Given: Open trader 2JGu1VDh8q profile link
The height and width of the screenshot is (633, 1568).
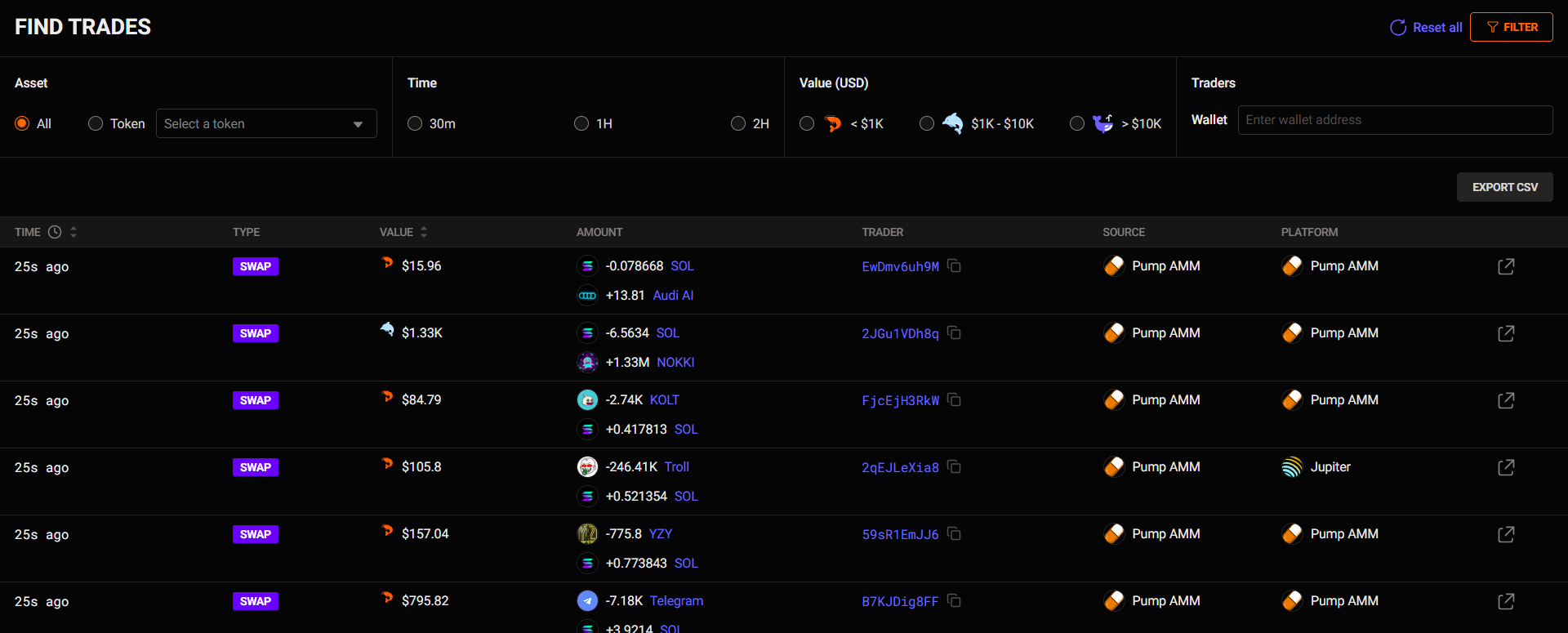Looking at the screenshot, I should 901,333.
